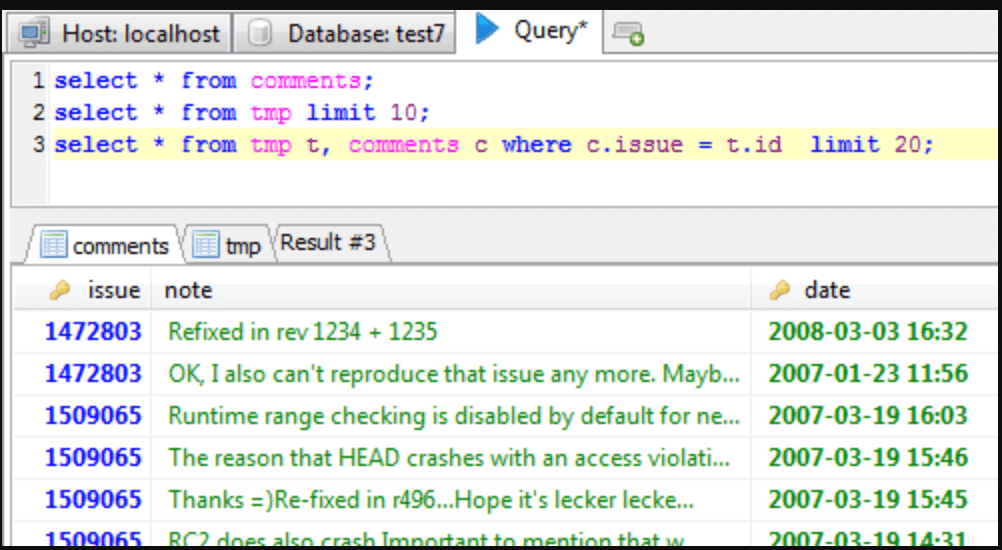The height and width of the screenshot is (550, 1002).
Task: Select date cell '2007-01-23 11:56'
Action: (868, 374)
